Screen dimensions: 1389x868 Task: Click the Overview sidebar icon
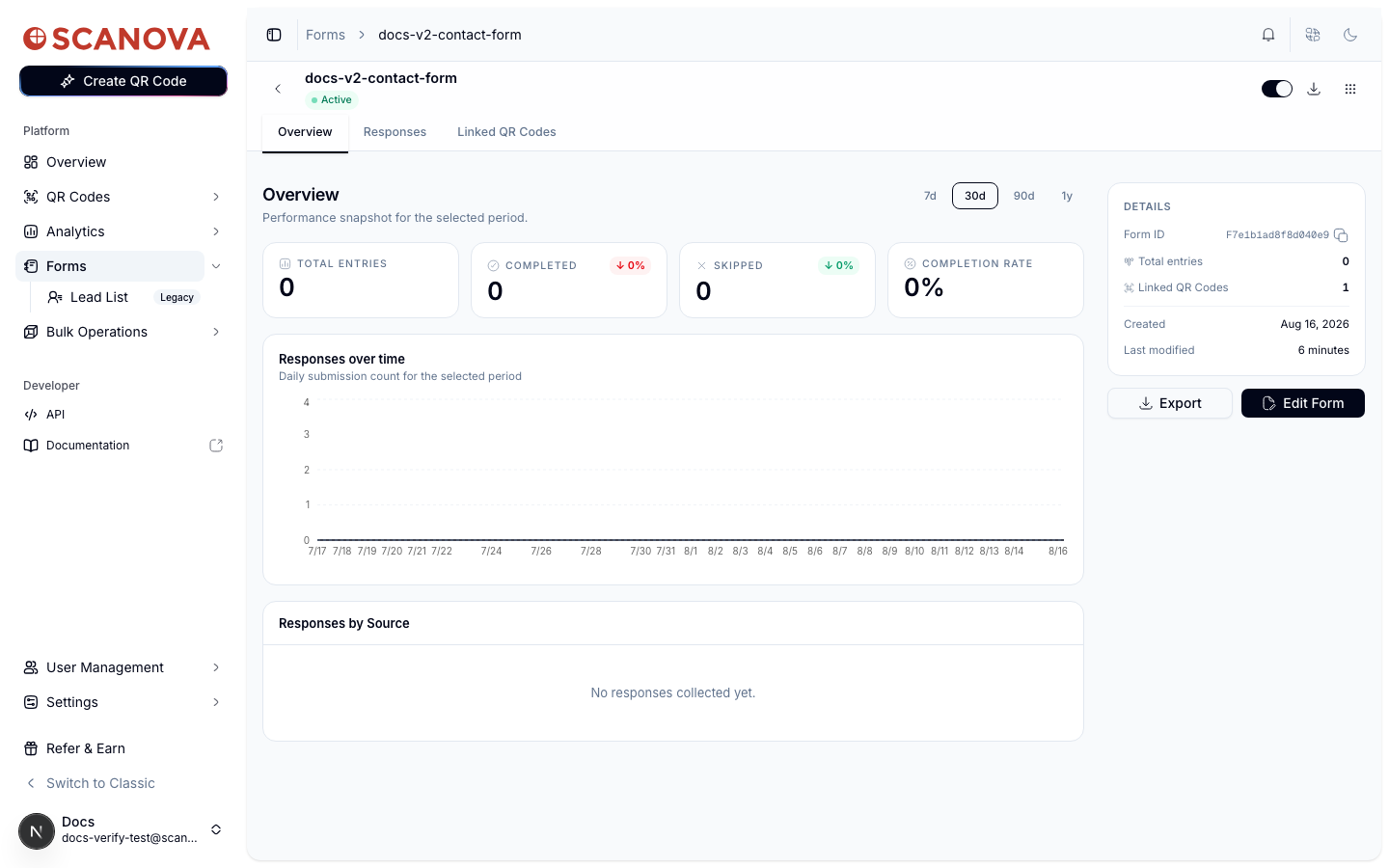click(x=31, y=162)
